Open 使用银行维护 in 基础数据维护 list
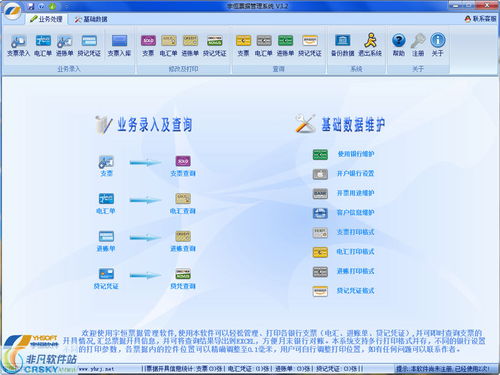The width and height of the screenshot is (500, 375). (343, 154)
